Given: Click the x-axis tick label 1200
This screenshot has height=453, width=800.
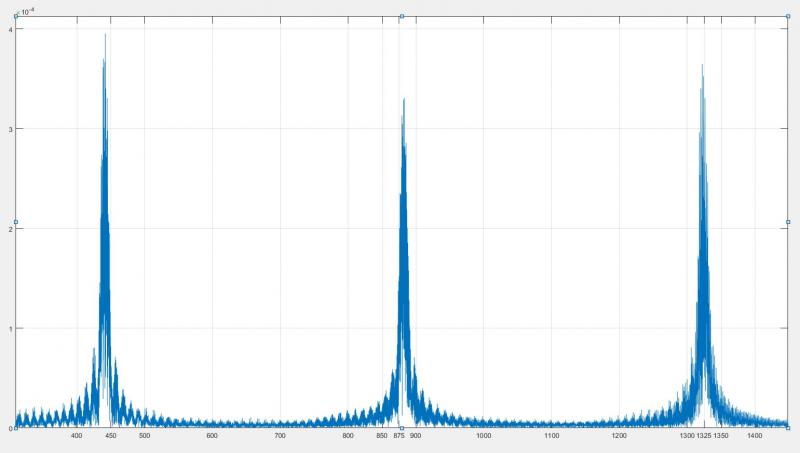Looking at the screenshot, I should [x=619, y=436].
